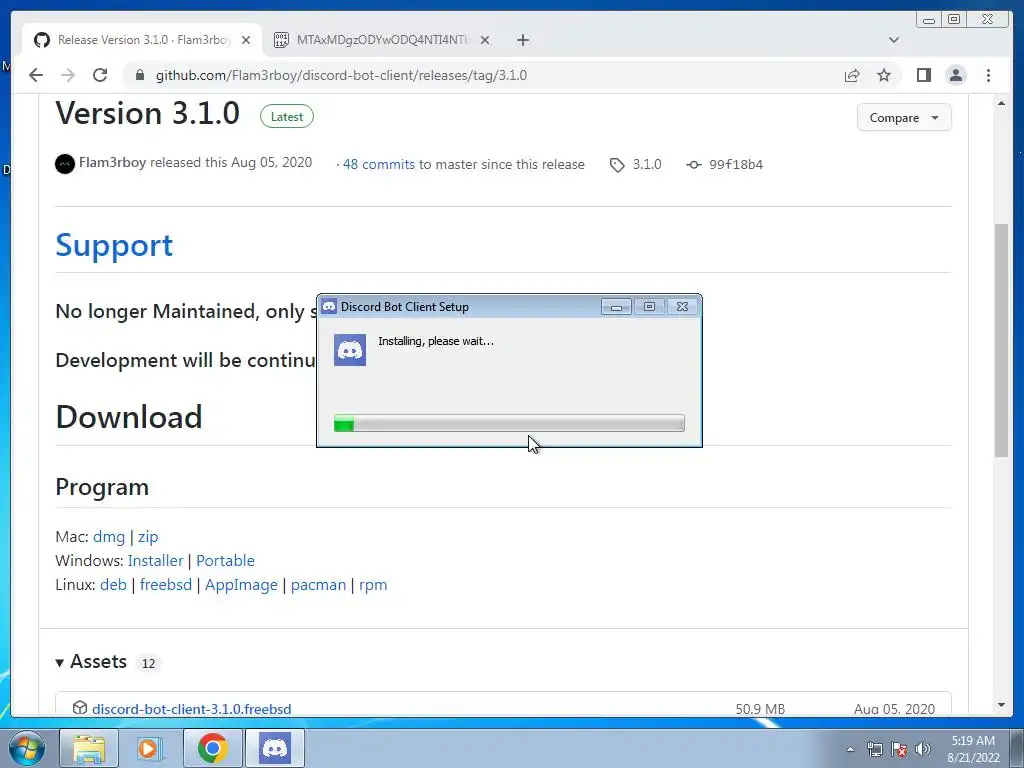The width and height of the screenshot is (1024, 768).
Task: Download the Linux deb package
Action: (113, 584)
